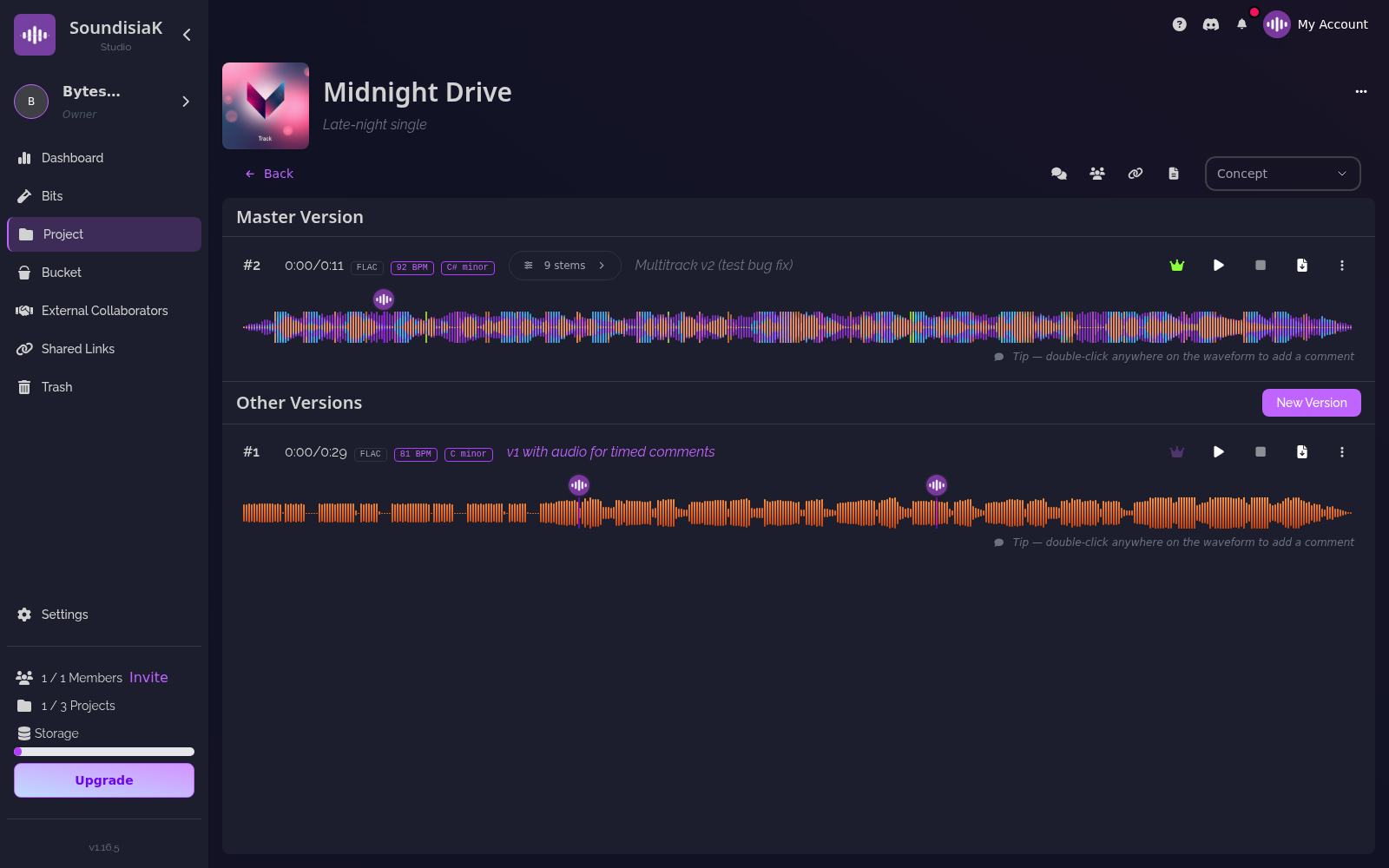The height and width of the screenshot is (868, 1389).
Task: Open more options for version #2
Action: (x=1342, y=266)
